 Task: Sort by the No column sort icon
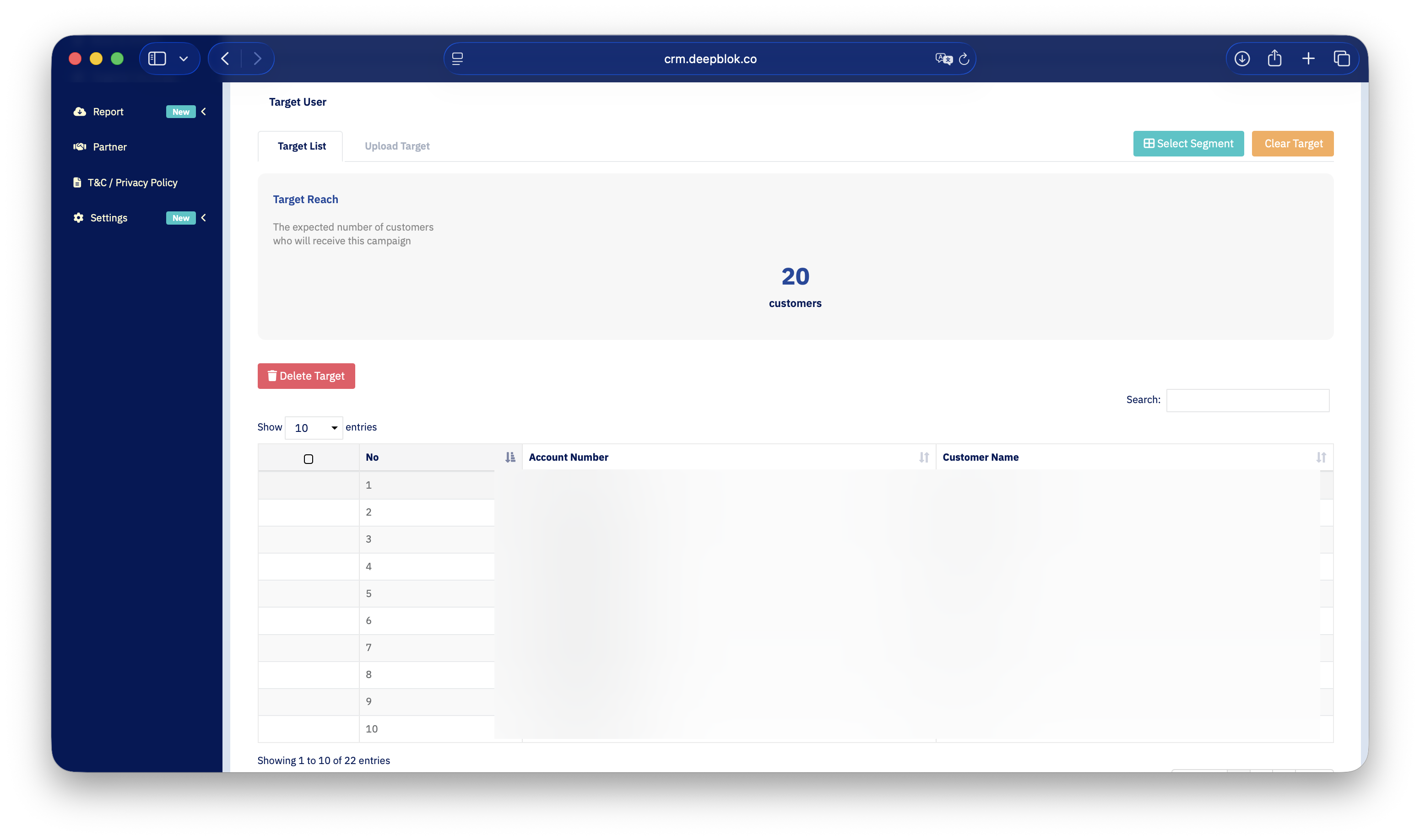pos(510,457)
